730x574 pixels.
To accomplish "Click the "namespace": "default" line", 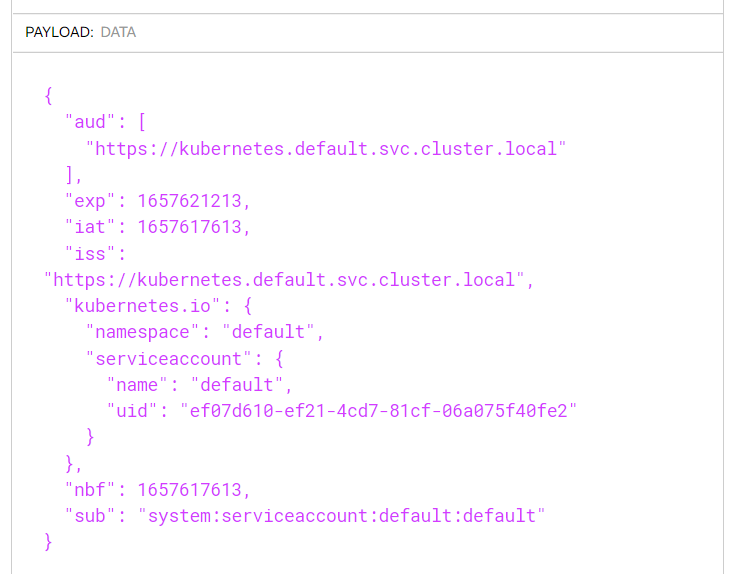I will point(204,332).
